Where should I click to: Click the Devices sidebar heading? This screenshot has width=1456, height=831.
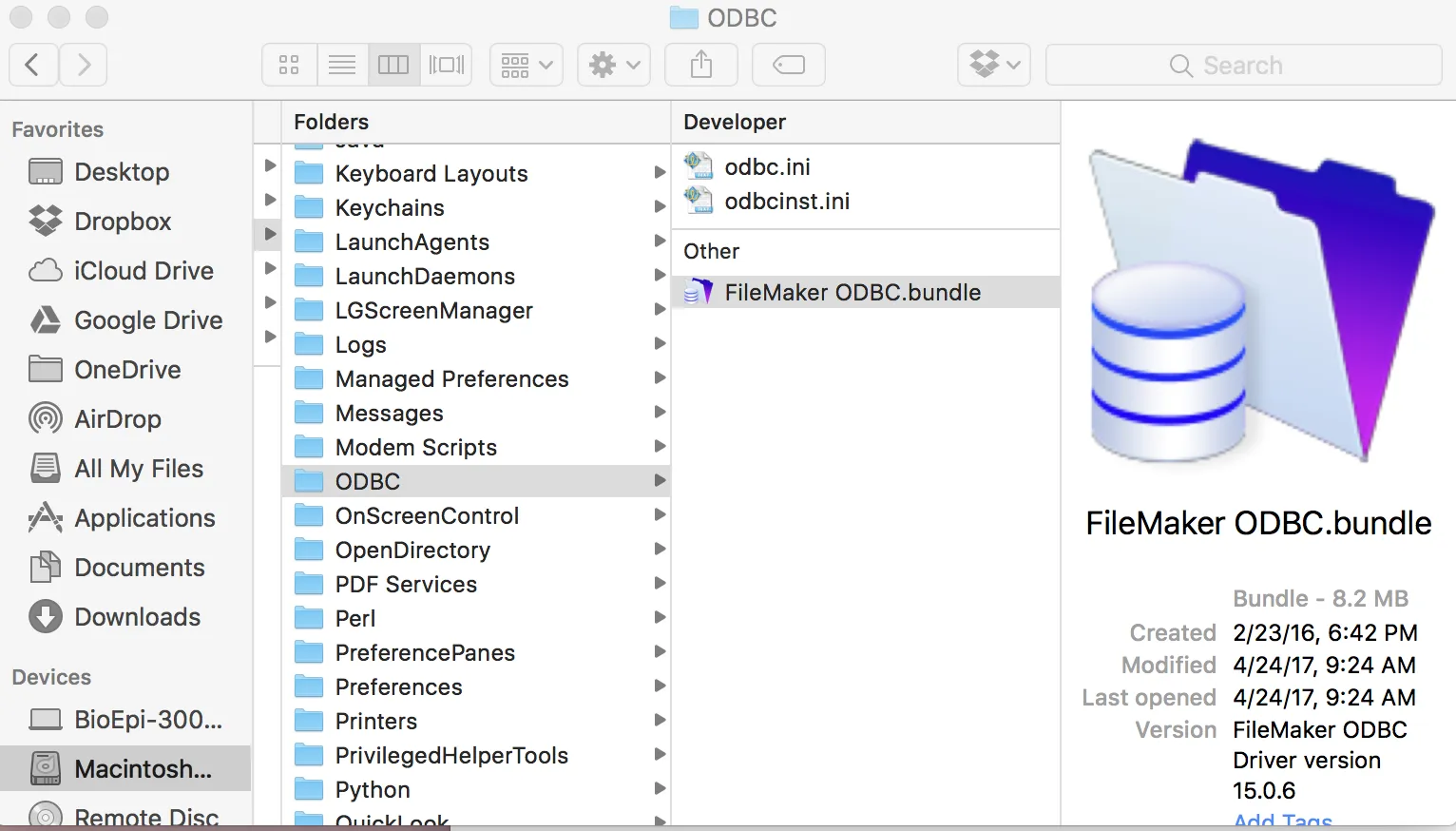pyautogui.click(x=51, y=677)
